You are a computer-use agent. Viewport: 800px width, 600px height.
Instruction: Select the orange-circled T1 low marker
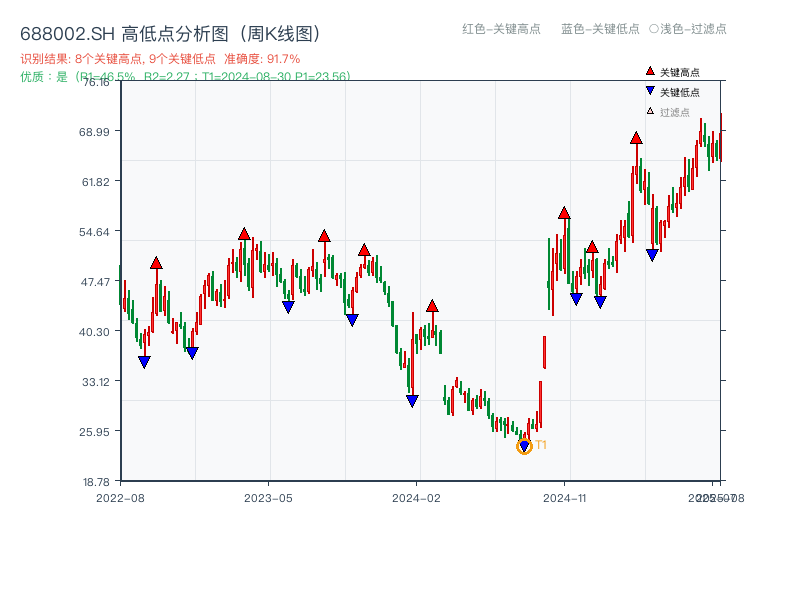pos(524,446)
